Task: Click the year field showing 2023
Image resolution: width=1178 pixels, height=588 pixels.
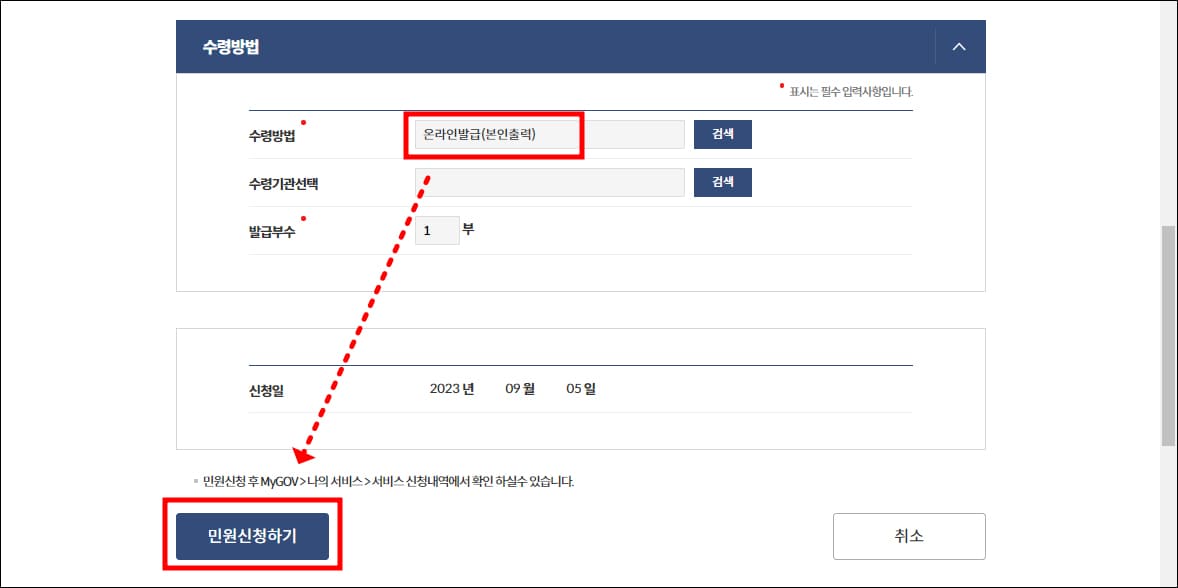Action: (447, 390)
